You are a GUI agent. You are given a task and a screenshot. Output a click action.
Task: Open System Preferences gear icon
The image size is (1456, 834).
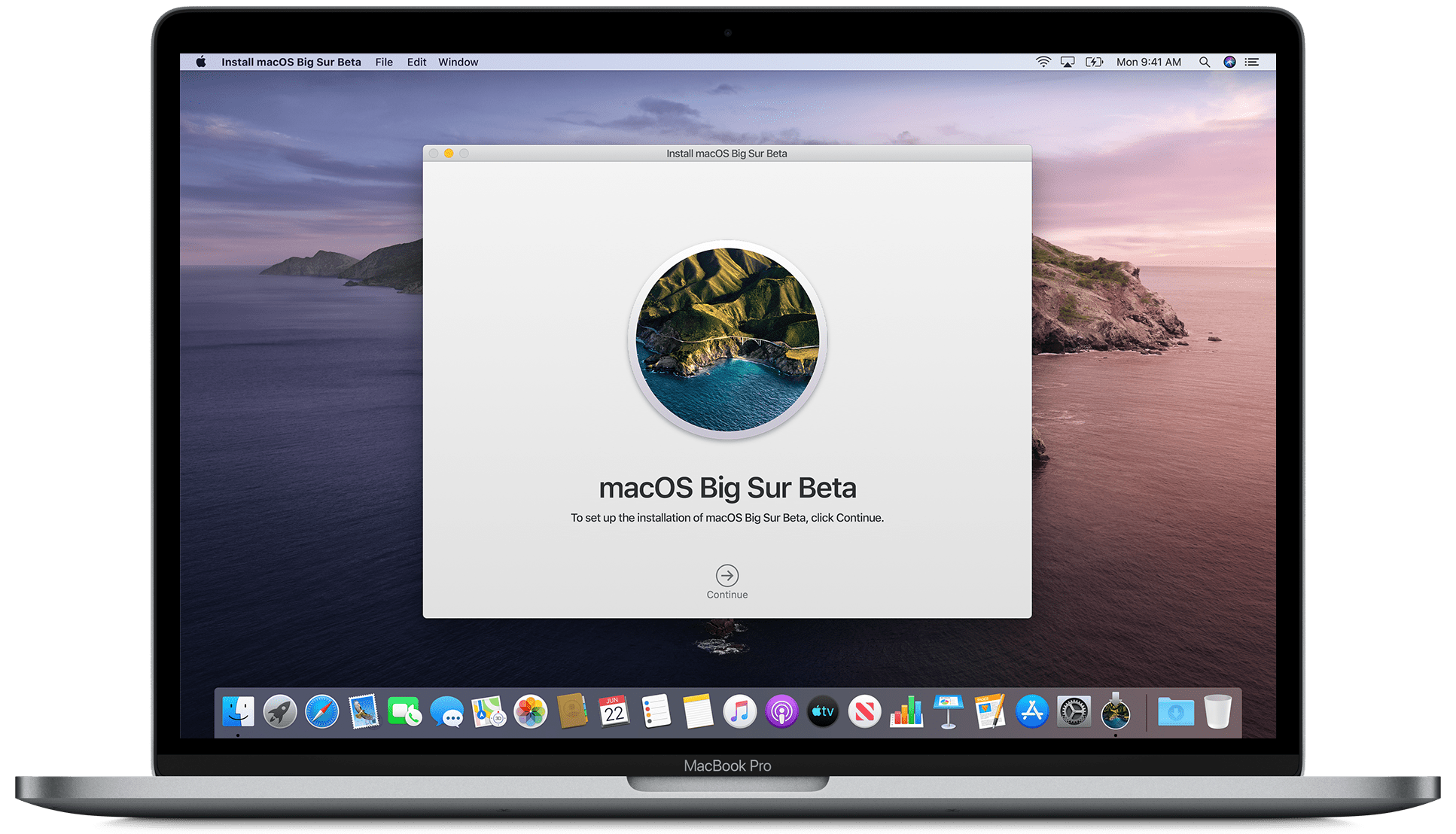click(1074, 711)
